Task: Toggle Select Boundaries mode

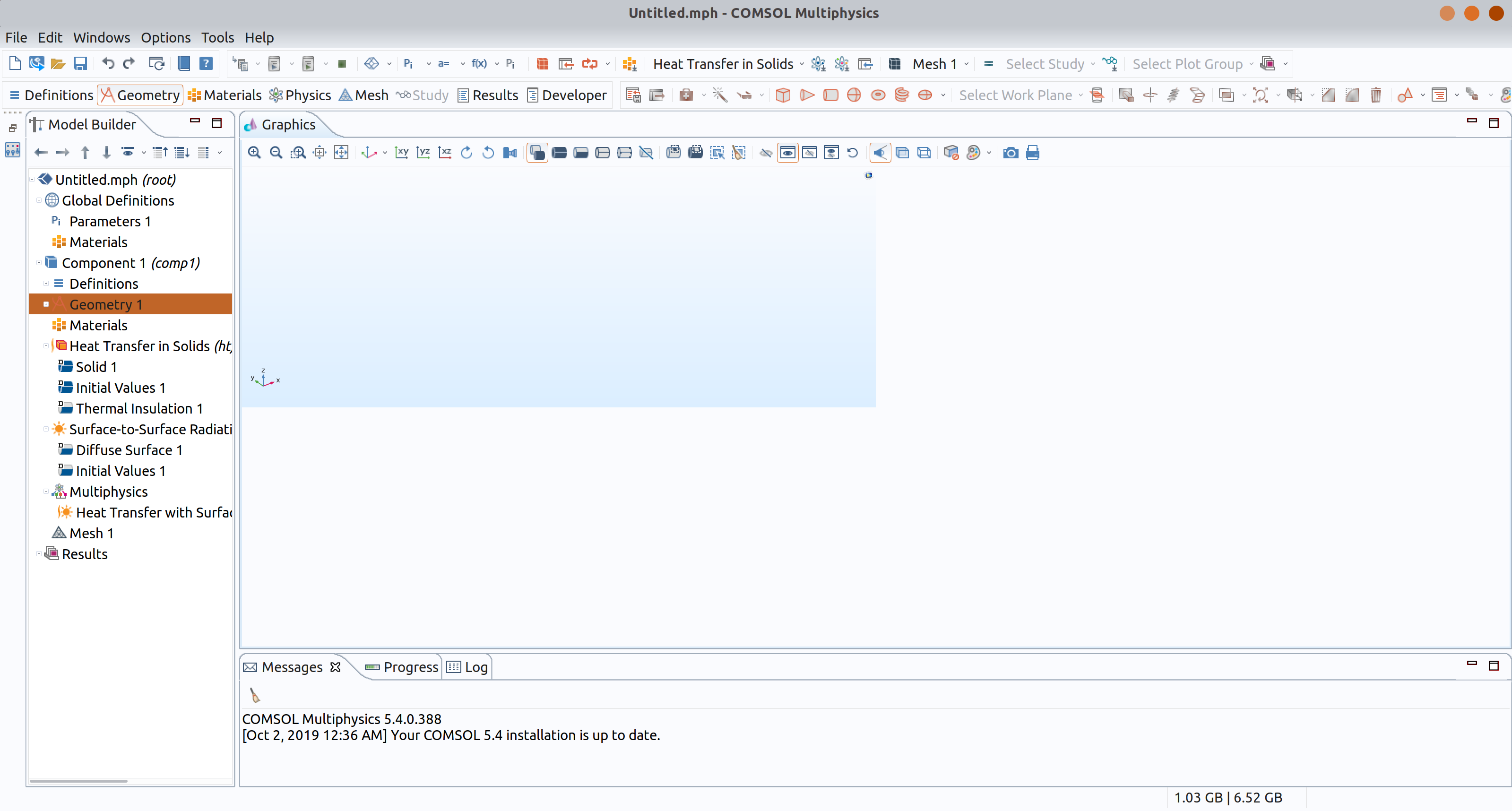Action: point(581,153)
